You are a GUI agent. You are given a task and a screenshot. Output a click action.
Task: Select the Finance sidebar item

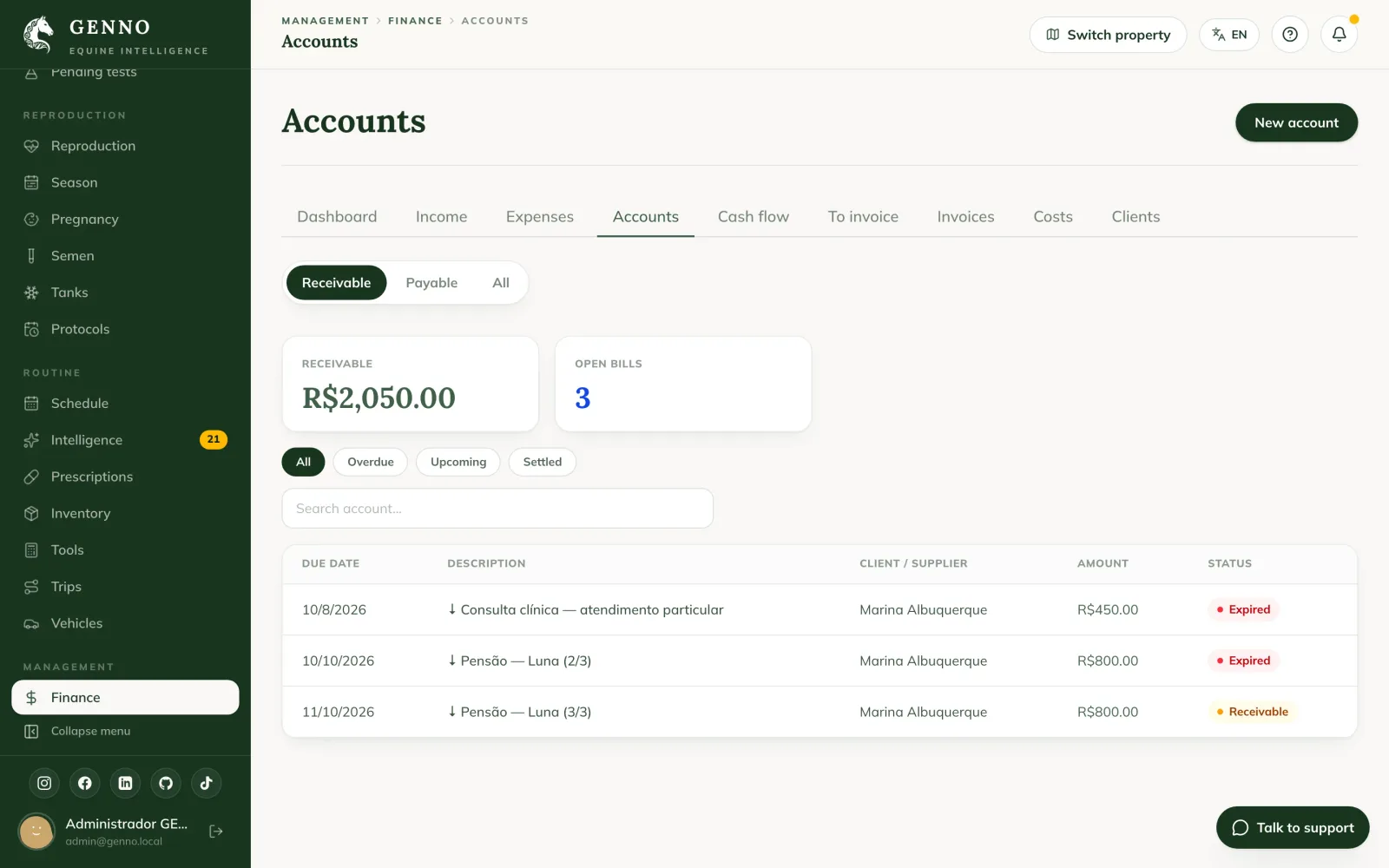[125, 698]
